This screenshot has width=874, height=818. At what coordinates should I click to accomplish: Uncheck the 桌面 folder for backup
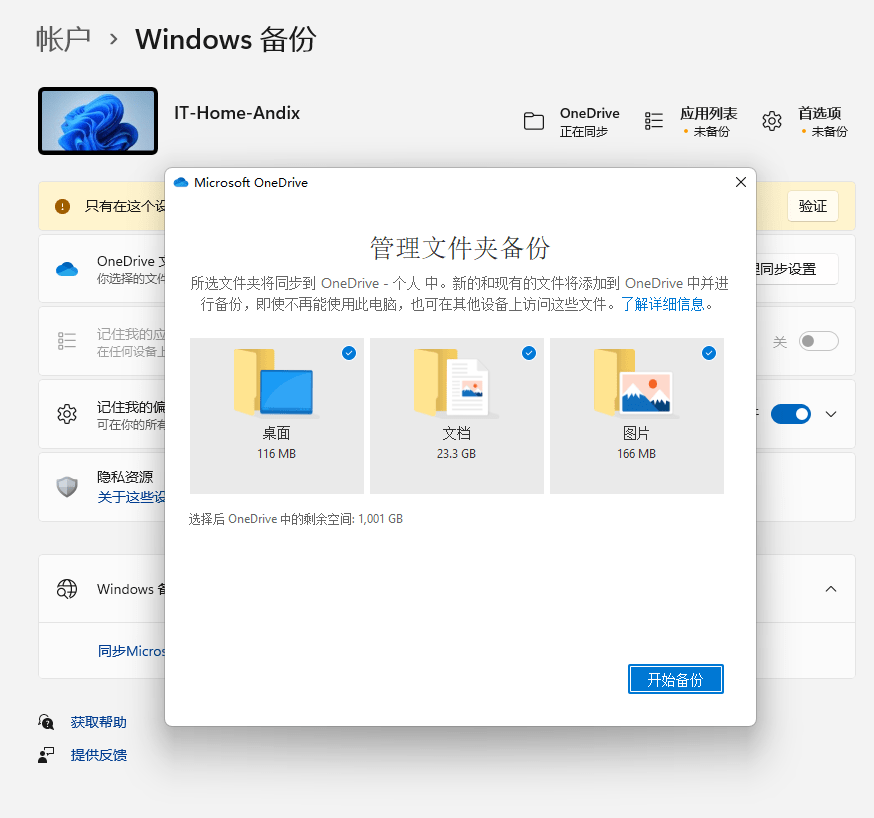point(348,353)
